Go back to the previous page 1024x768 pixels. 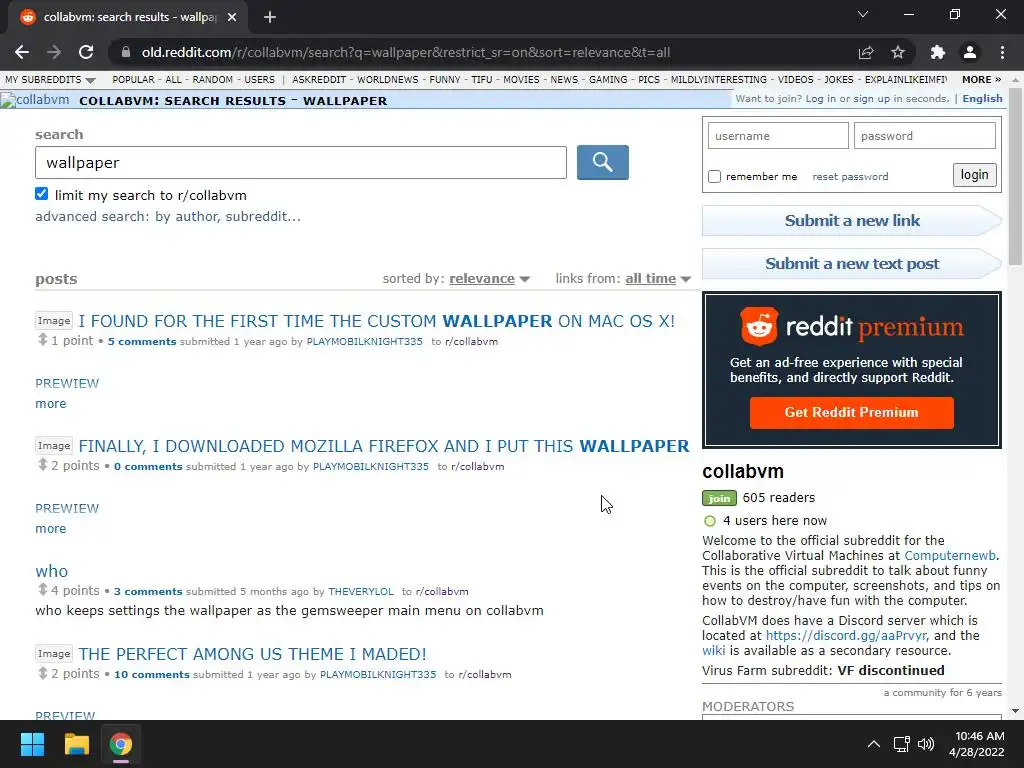click(x=22, y=52)
